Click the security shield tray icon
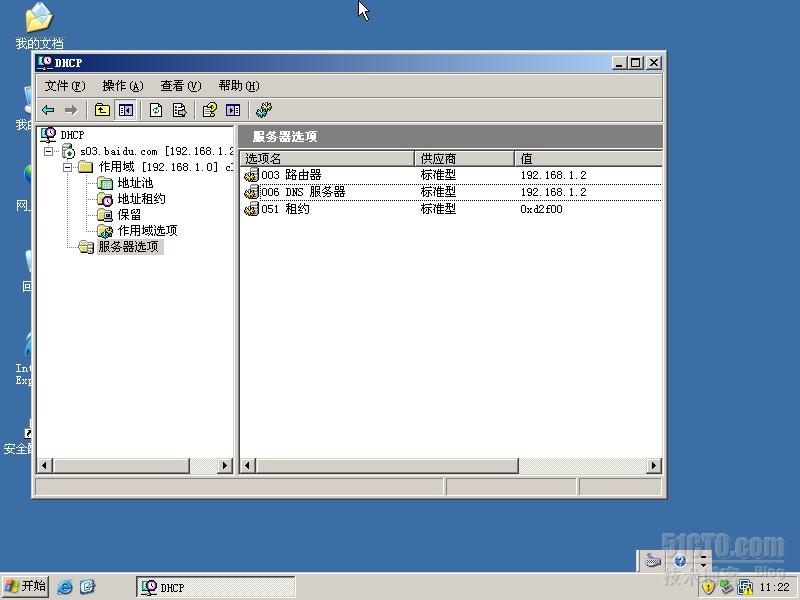 708,587
